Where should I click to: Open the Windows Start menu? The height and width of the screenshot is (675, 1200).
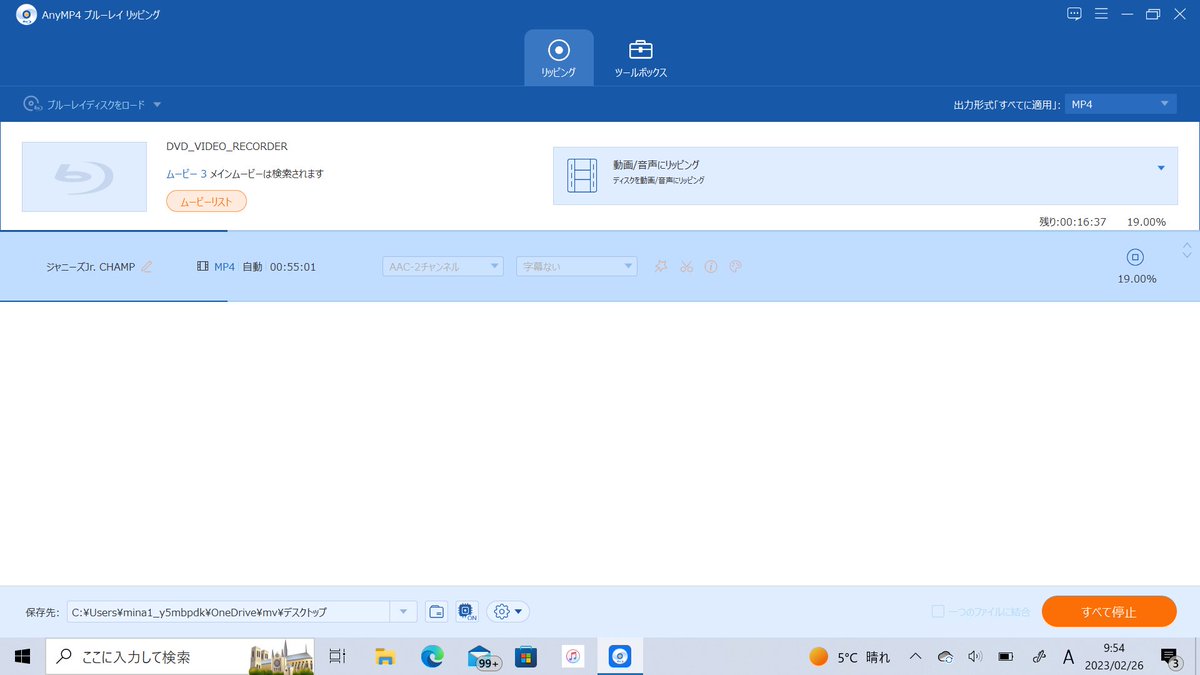22,657
